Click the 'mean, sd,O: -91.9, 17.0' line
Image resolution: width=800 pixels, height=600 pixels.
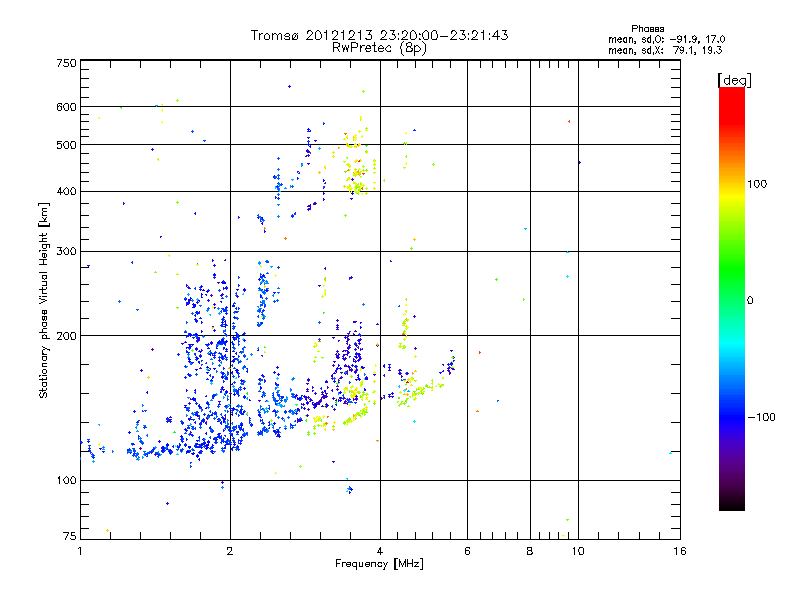(x=666, y=39)
